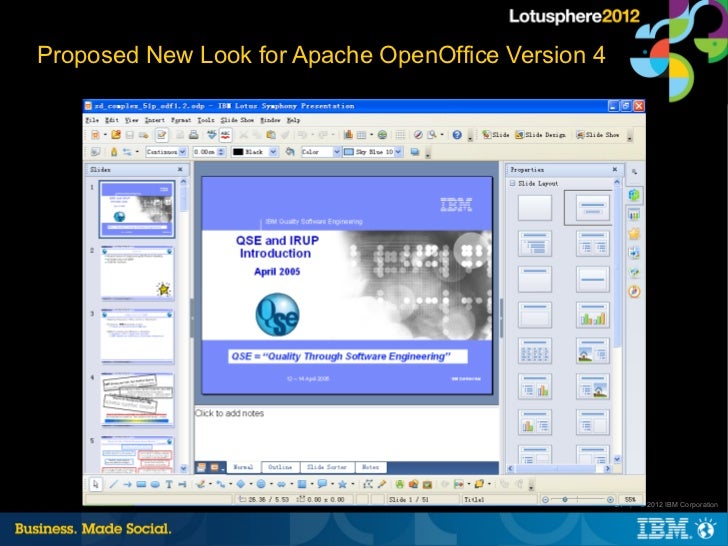The height and width of the screenshot is (546, 728).
Task: Open the Navigator compass icon
Action: 418,135
